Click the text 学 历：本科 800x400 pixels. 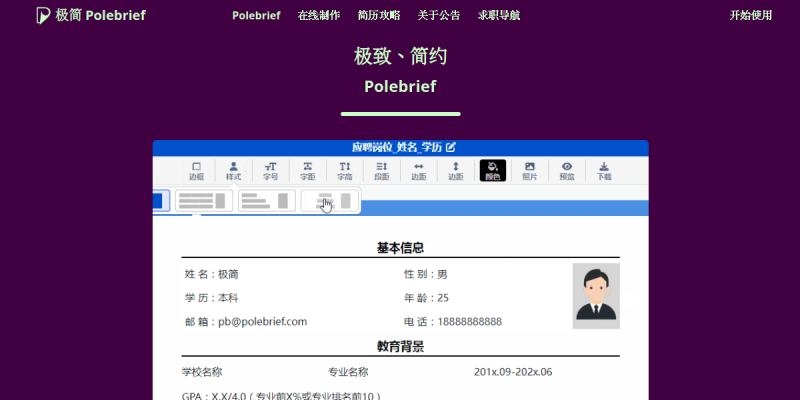coord(211,298)
